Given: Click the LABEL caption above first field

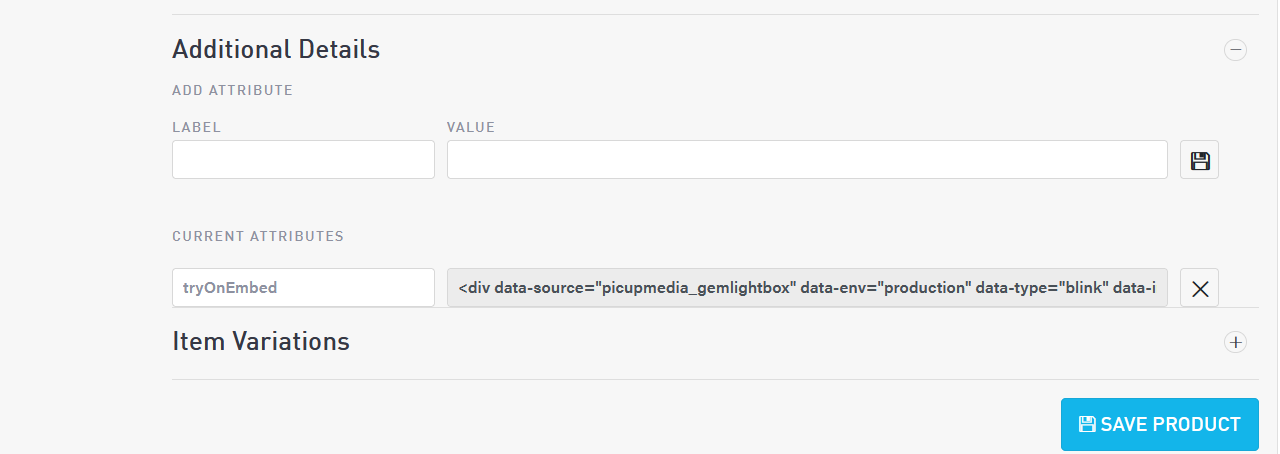Looking at the screenshot, I should pyautogui.click(x=196, y=127).
